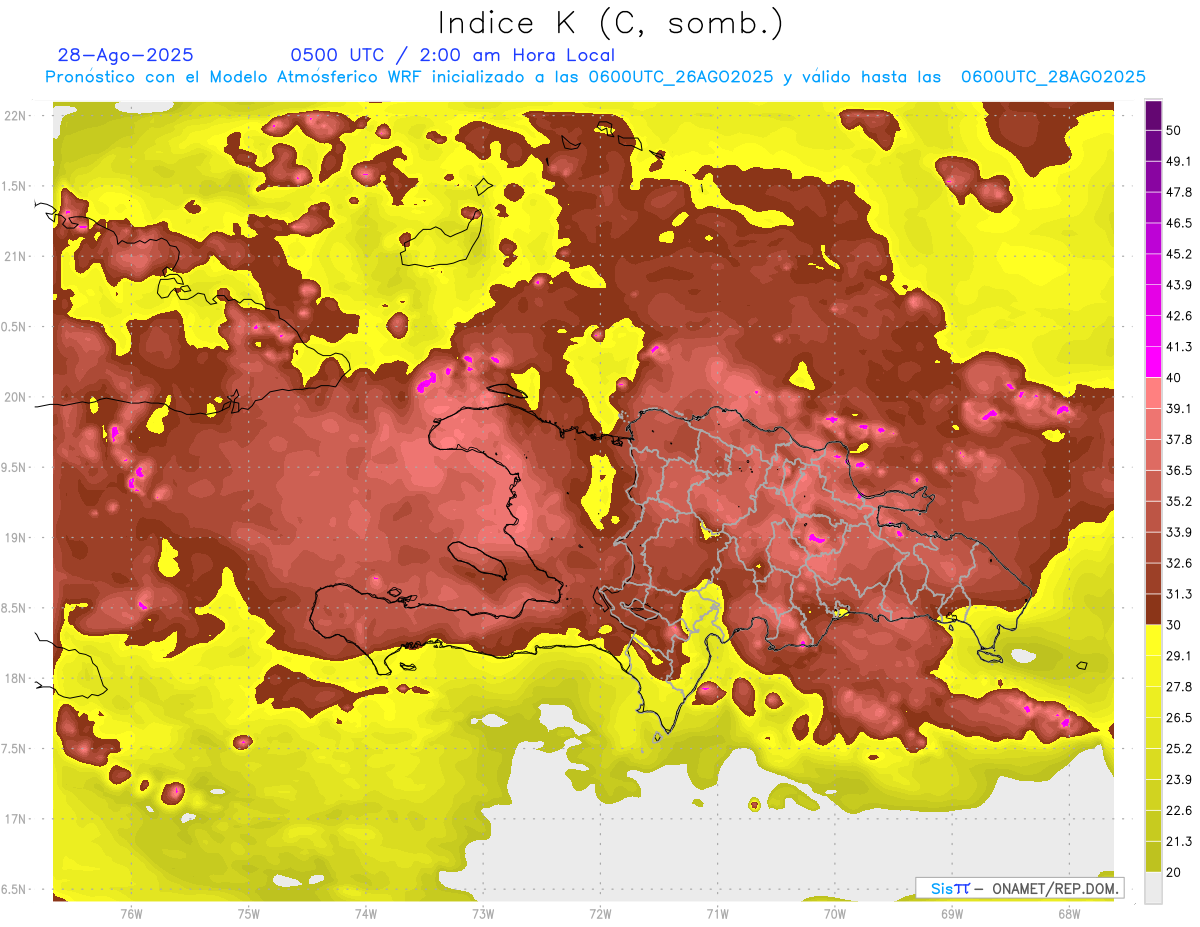Click the '19N' latitude axis label
The height and width of the screenshot is (927, 1200).
[x=16, y=538]
